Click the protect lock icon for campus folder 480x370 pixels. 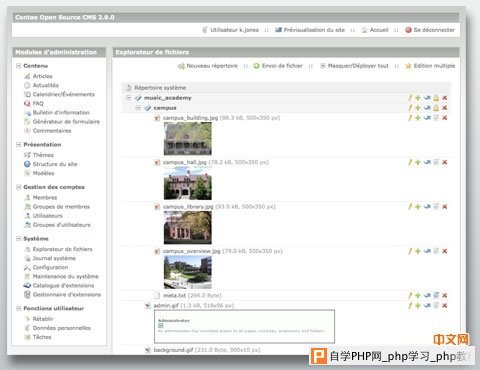coord(436,108)
